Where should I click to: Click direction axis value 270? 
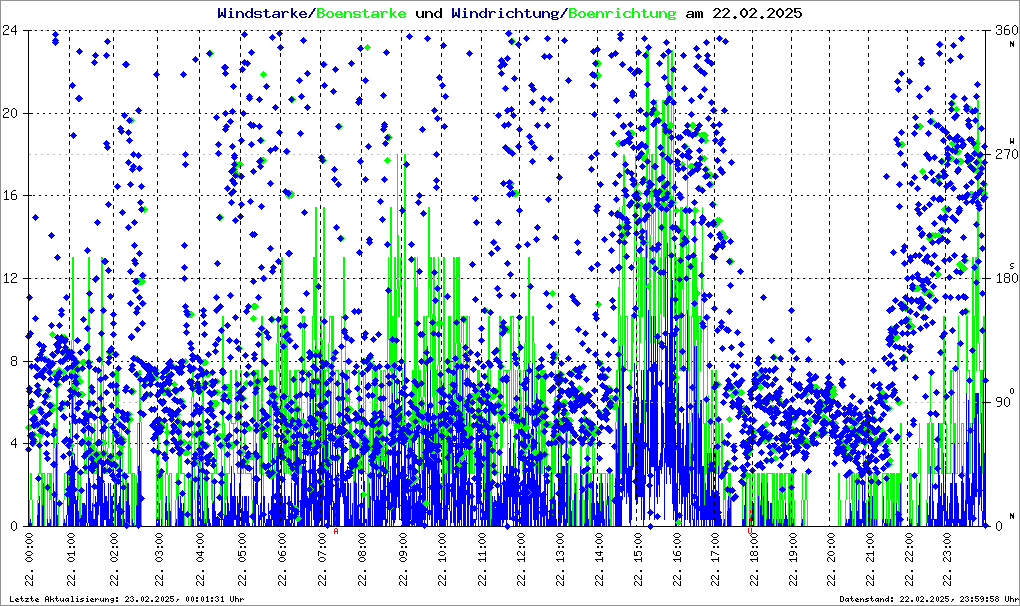pos(1007,154)
